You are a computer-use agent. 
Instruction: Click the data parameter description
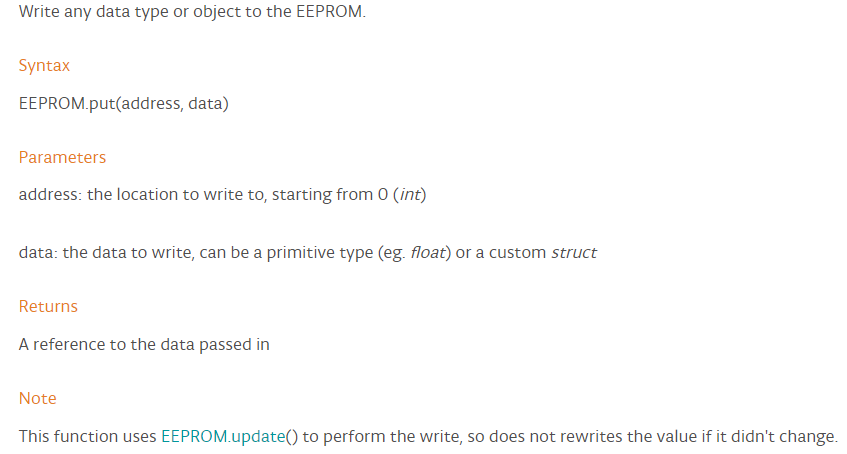307,252
